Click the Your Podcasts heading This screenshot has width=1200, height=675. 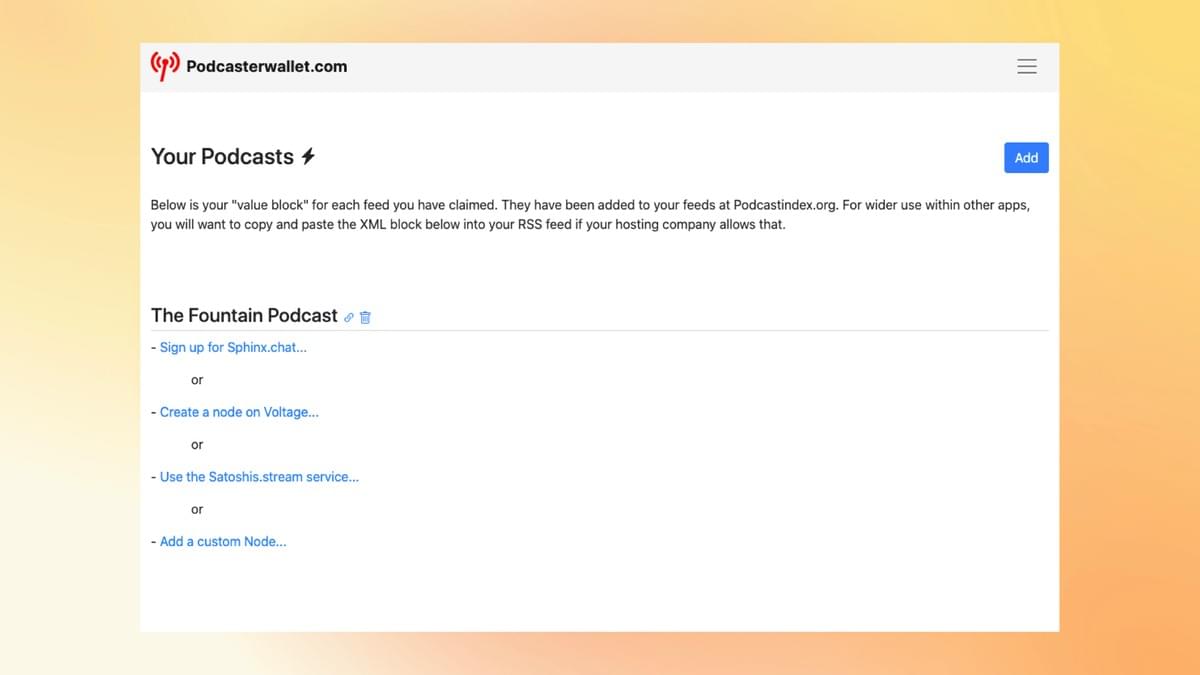(222, 157)
